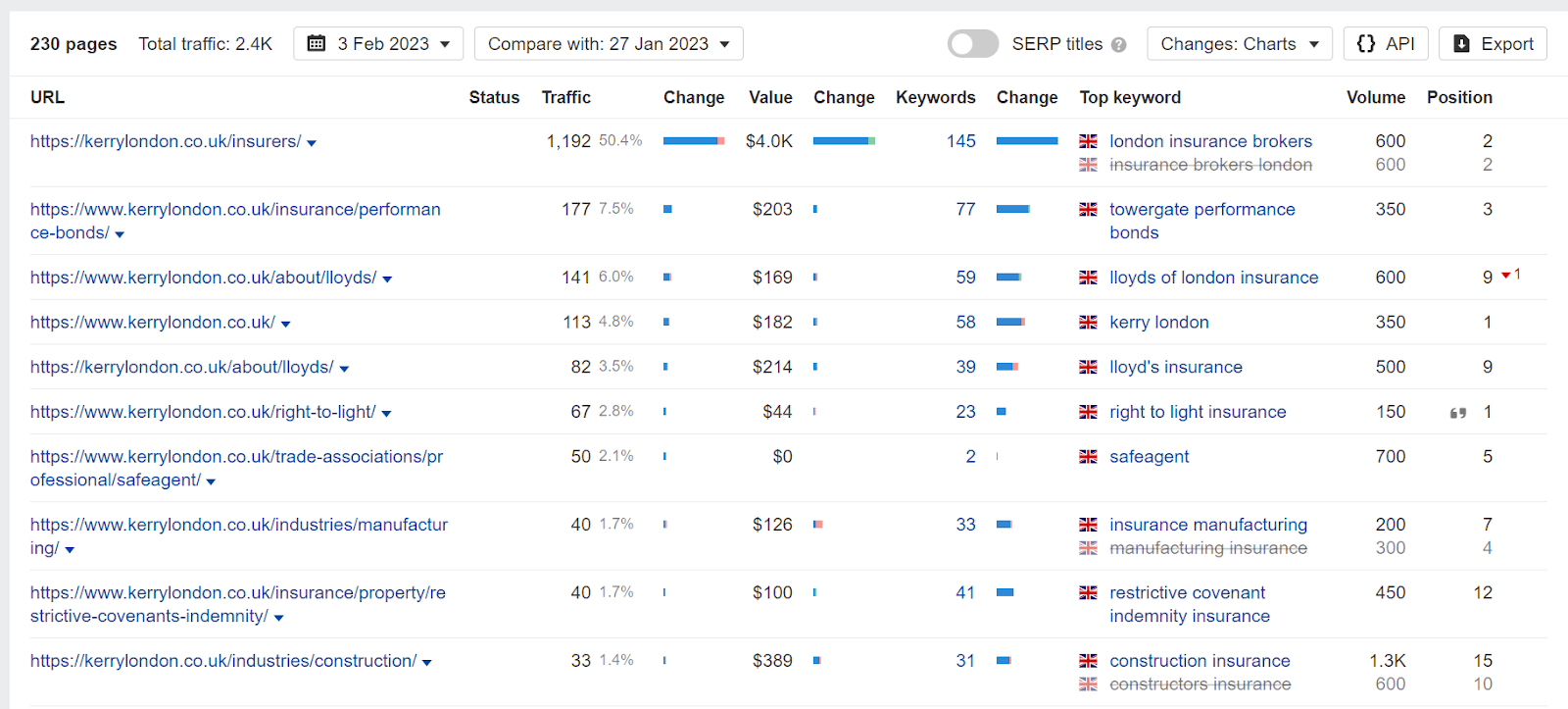The width and height of the screenshot is (1568, 709).
Task: Expand dropdown arrow for right-to-light URL
Action: (386, 414)
